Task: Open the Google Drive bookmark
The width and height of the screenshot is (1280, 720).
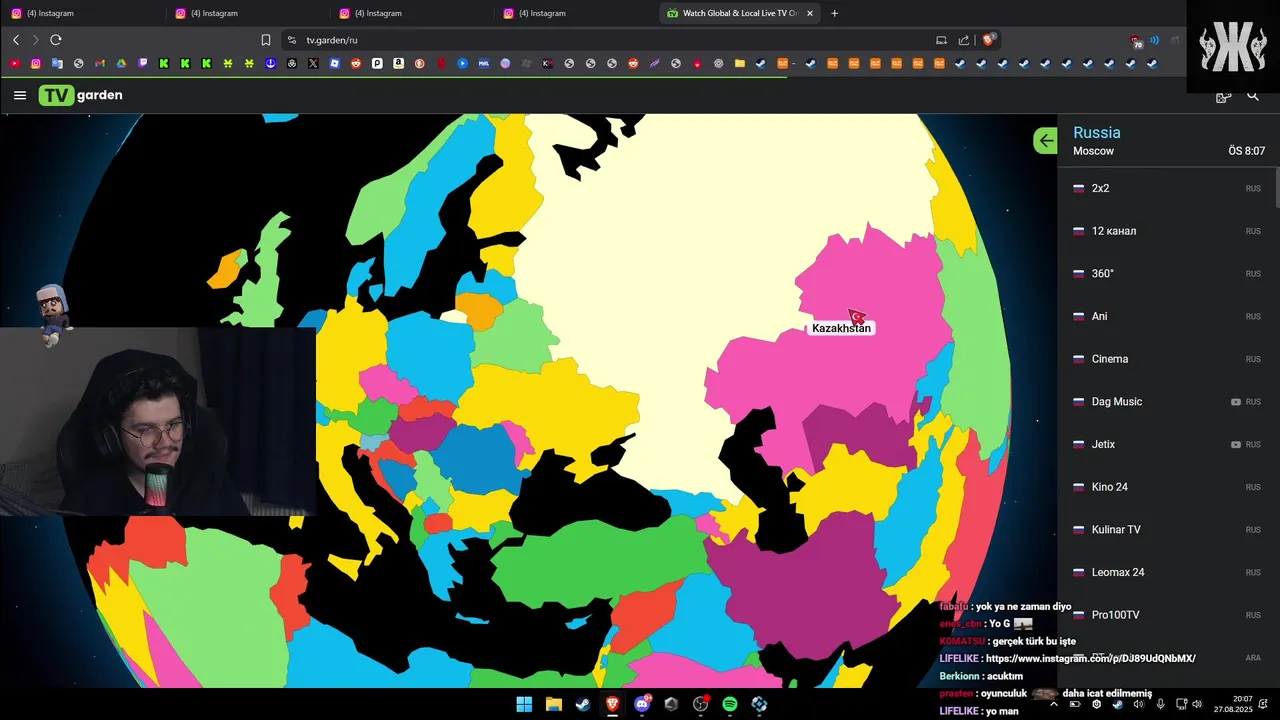Action: point(121,63)
